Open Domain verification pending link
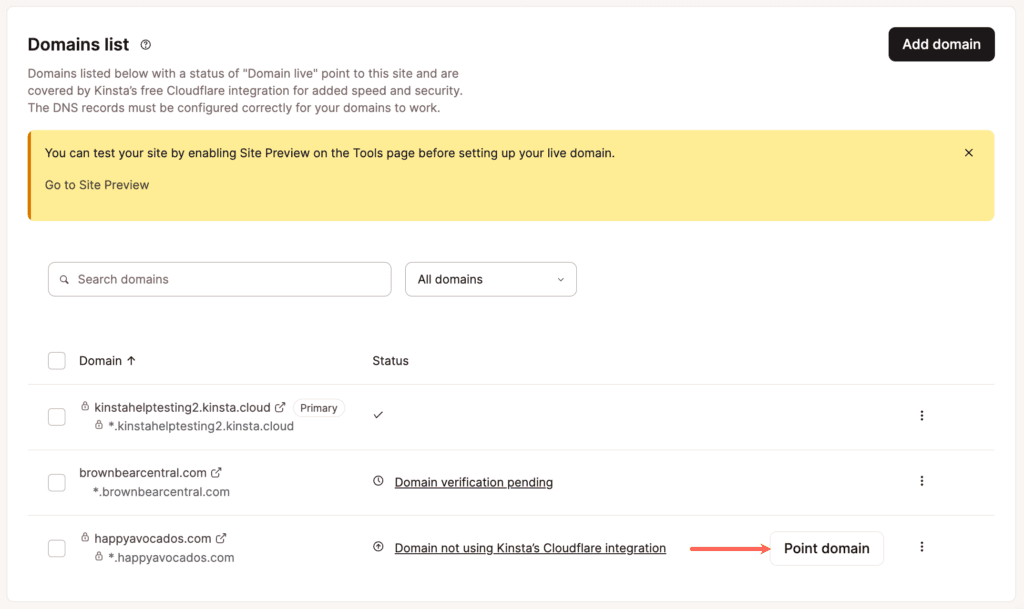 pyautogui.click(x=473, y=482)
